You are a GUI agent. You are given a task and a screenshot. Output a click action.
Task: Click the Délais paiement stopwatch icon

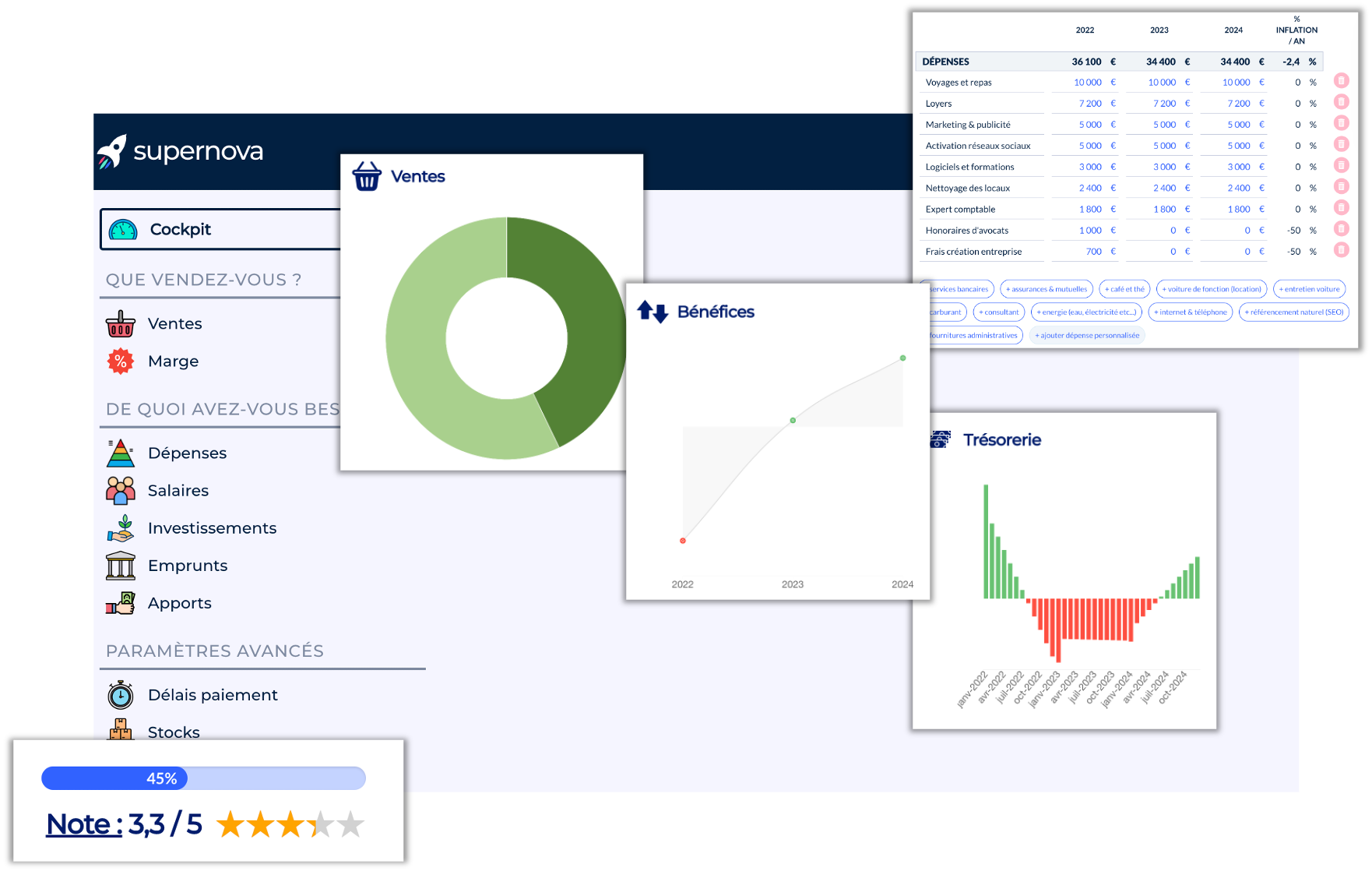coord(121,695)
